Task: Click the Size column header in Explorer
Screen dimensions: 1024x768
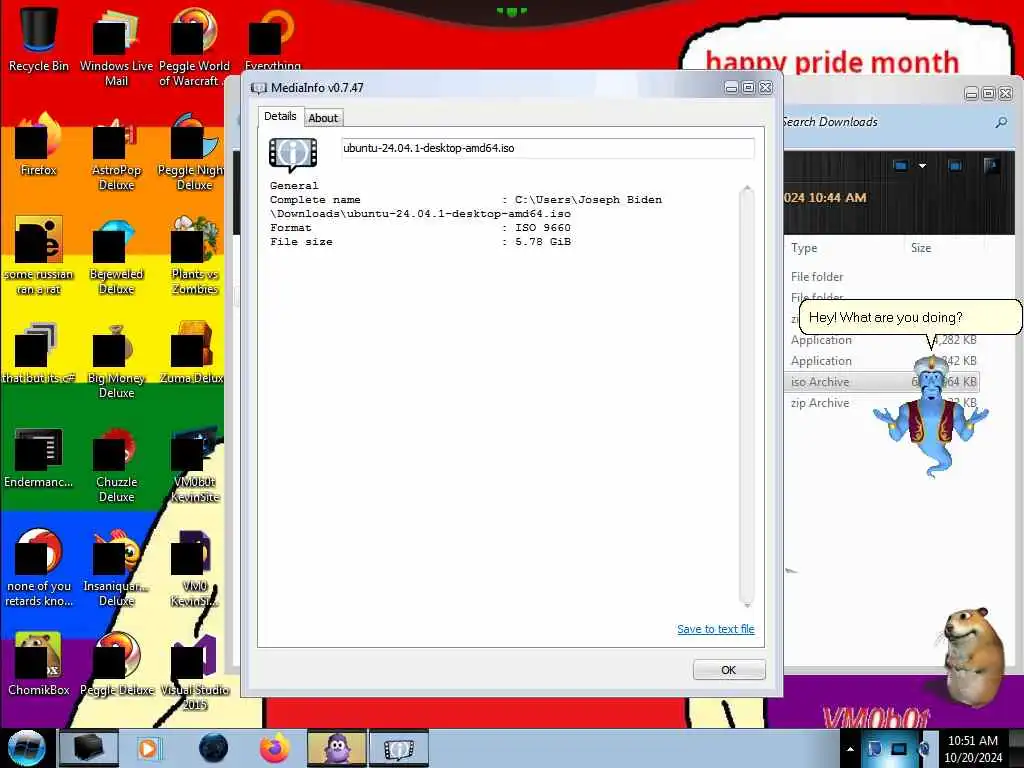Action: tap(921, 248)
